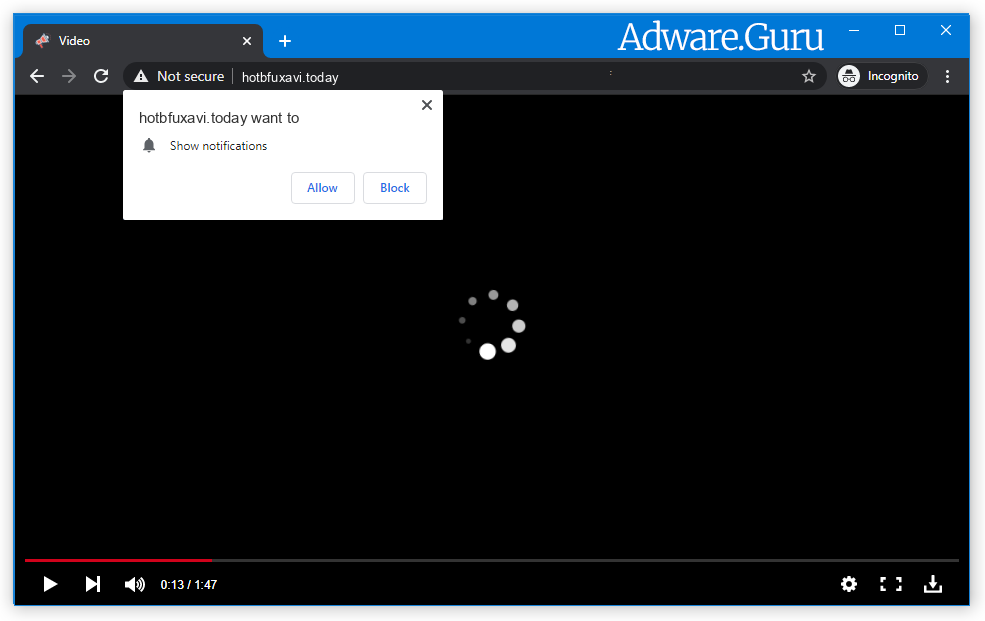The width and height of the screenshot is (985, 621).
Task: Reload the hotbfuxavi.today page
Action: pyautogui.click(x=100, y=76)
